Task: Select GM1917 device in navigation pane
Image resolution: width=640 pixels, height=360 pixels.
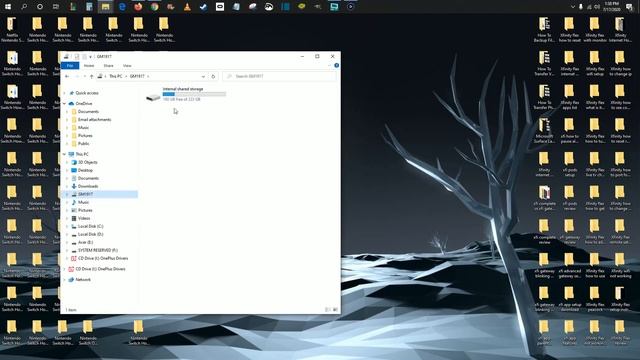Action: pos(86,194)
